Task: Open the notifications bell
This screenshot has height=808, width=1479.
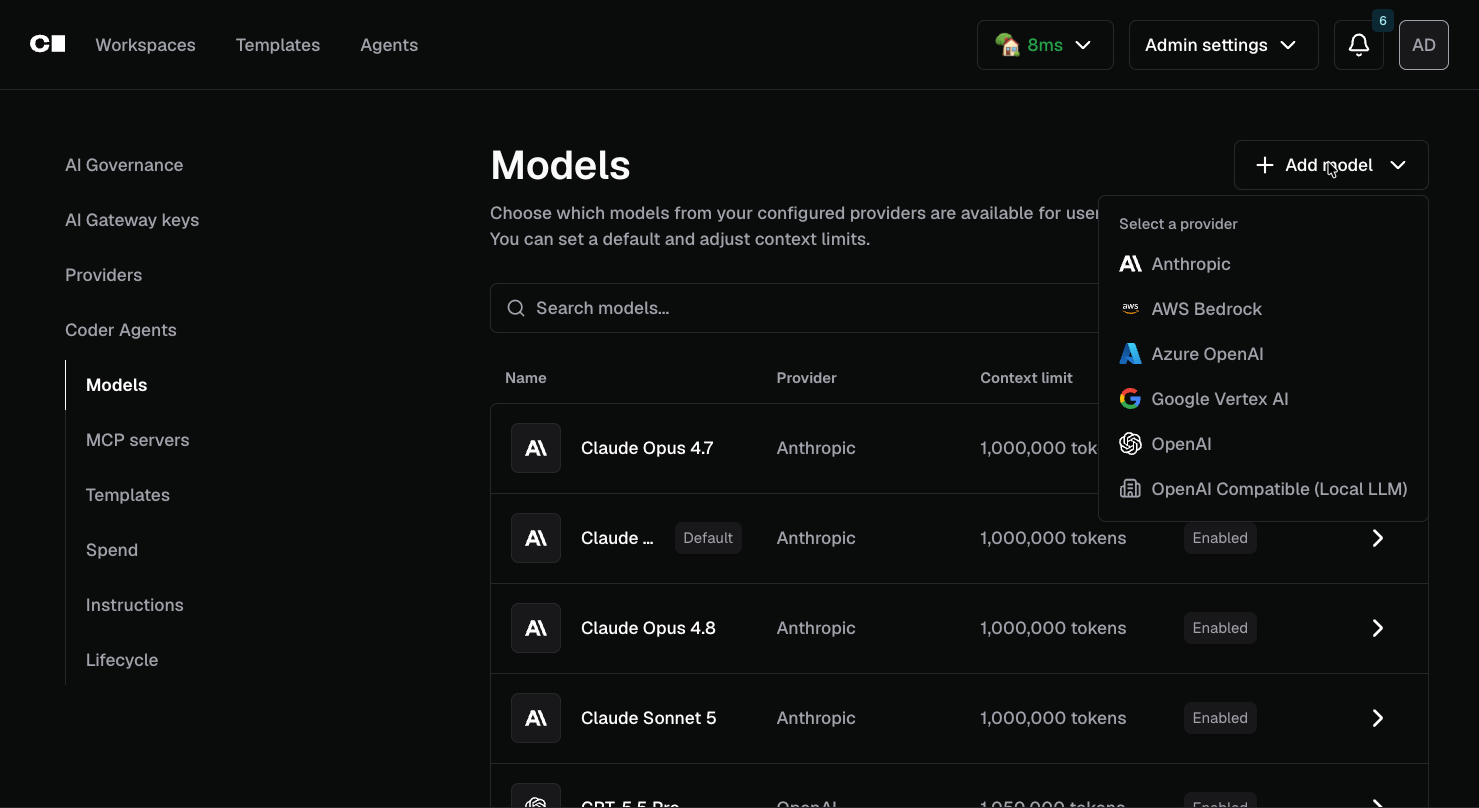Action: click(x=1358, y=45)
